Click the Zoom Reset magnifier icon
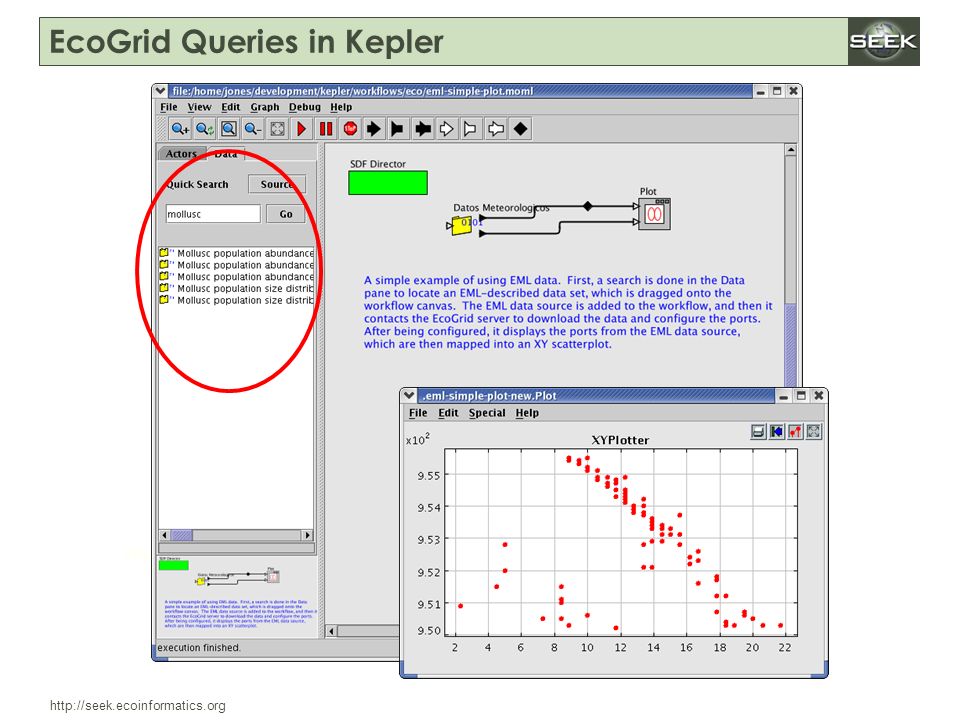 point(204,129)
